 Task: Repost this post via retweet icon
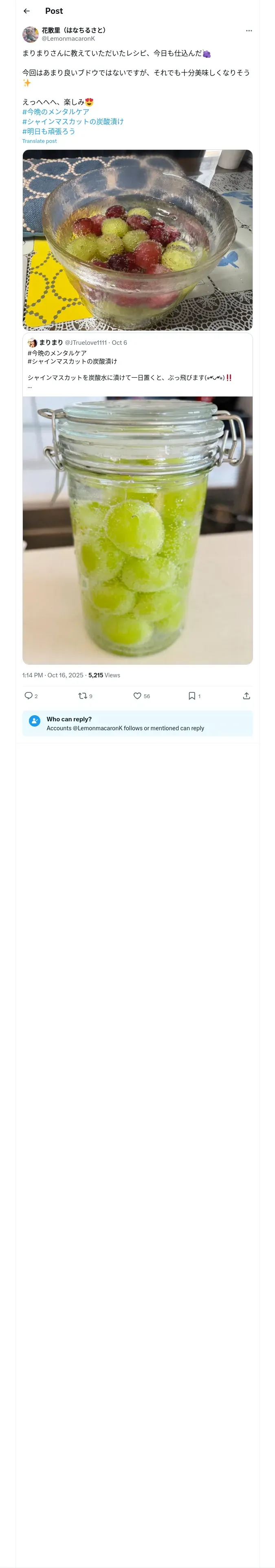click(x=83, y=696)
